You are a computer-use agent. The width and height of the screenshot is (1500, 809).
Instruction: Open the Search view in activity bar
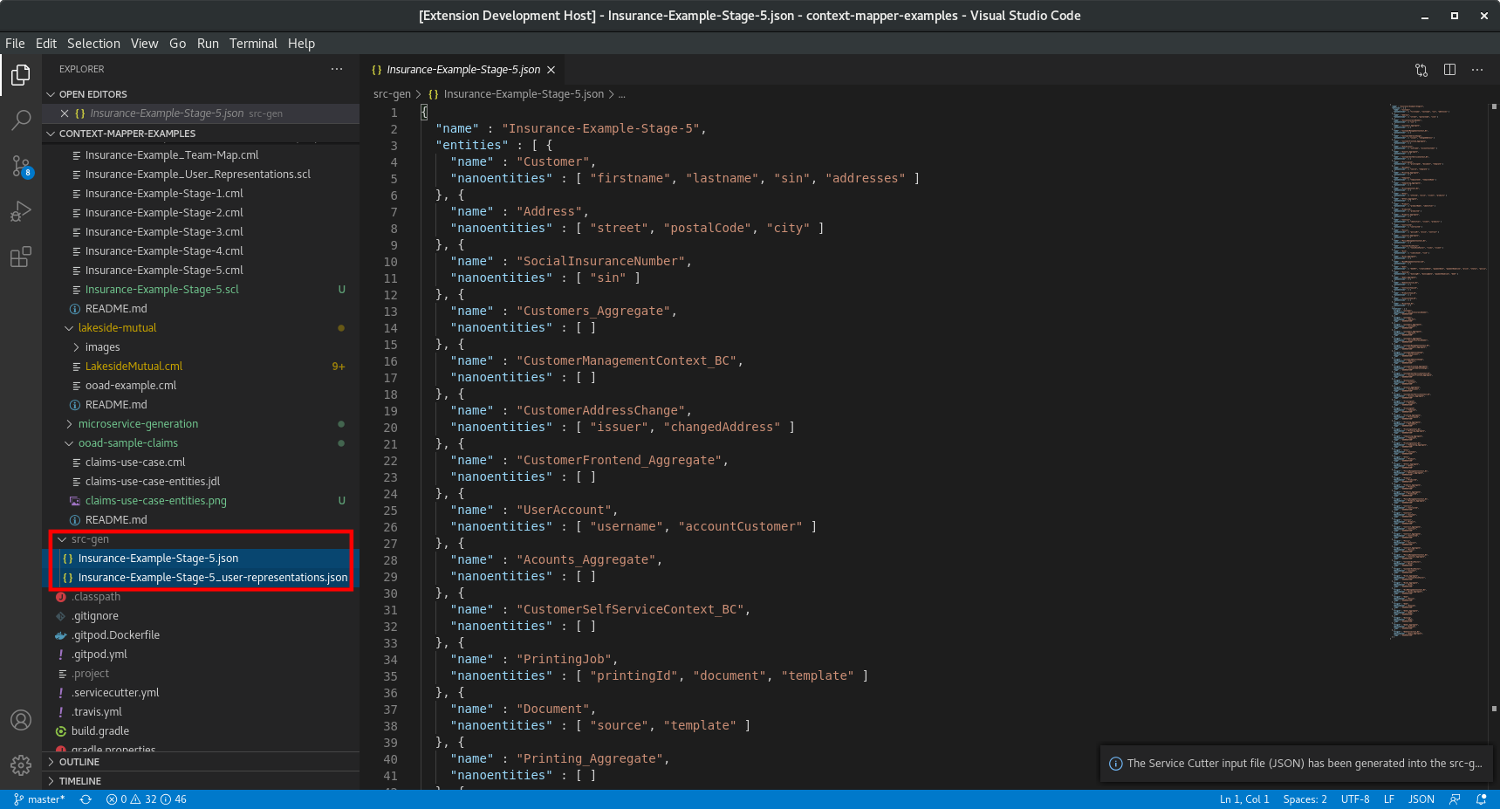(x=20, y=121)
